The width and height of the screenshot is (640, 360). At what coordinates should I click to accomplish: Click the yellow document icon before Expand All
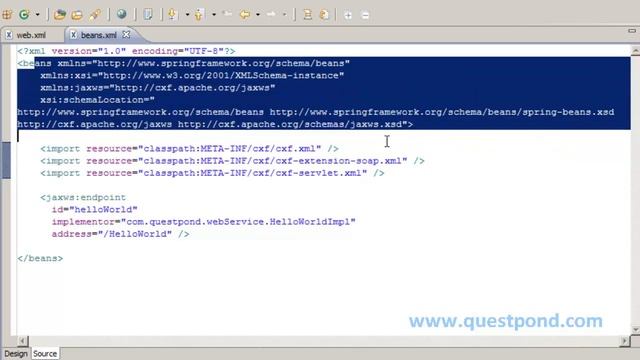coord(324,15)
